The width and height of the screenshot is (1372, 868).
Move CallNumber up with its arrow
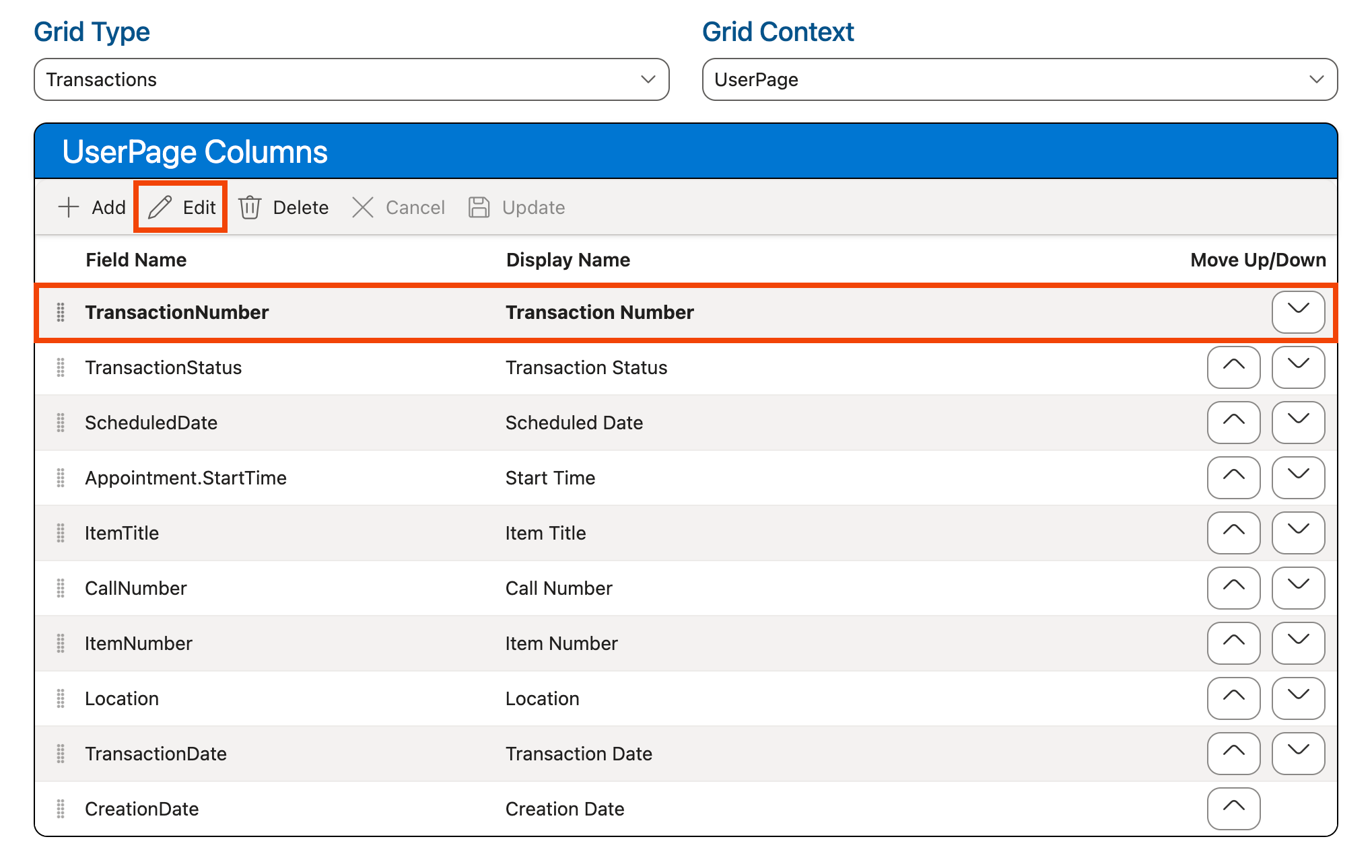[1233, 588]
